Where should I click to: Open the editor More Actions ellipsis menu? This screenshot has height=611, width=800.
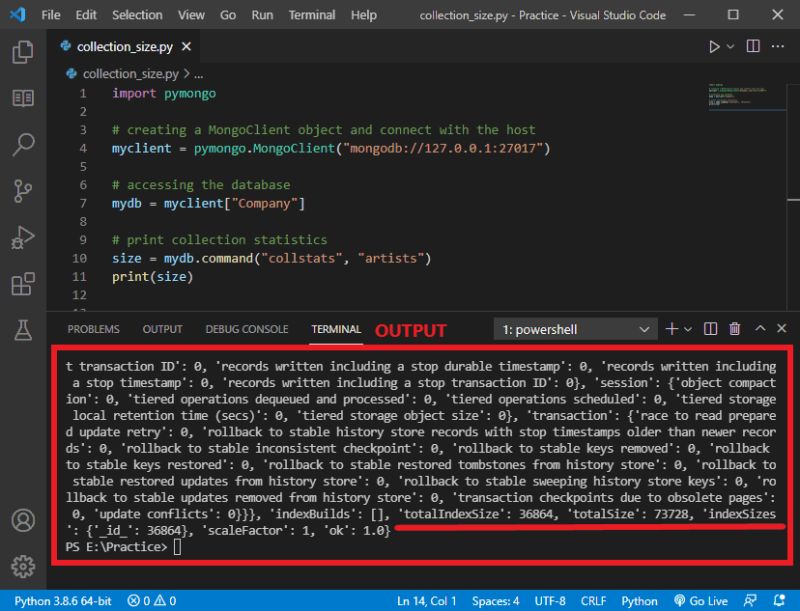coord(778,46)
